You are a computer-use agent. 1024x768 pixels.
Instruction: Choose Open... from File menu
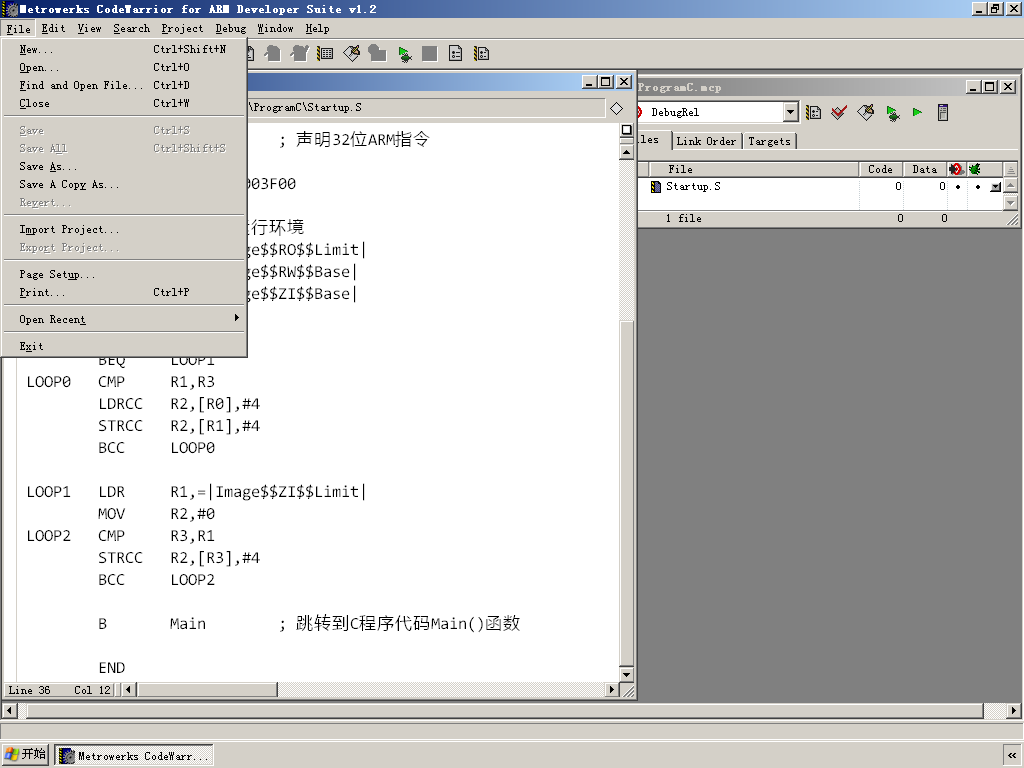tap(124, 67)
